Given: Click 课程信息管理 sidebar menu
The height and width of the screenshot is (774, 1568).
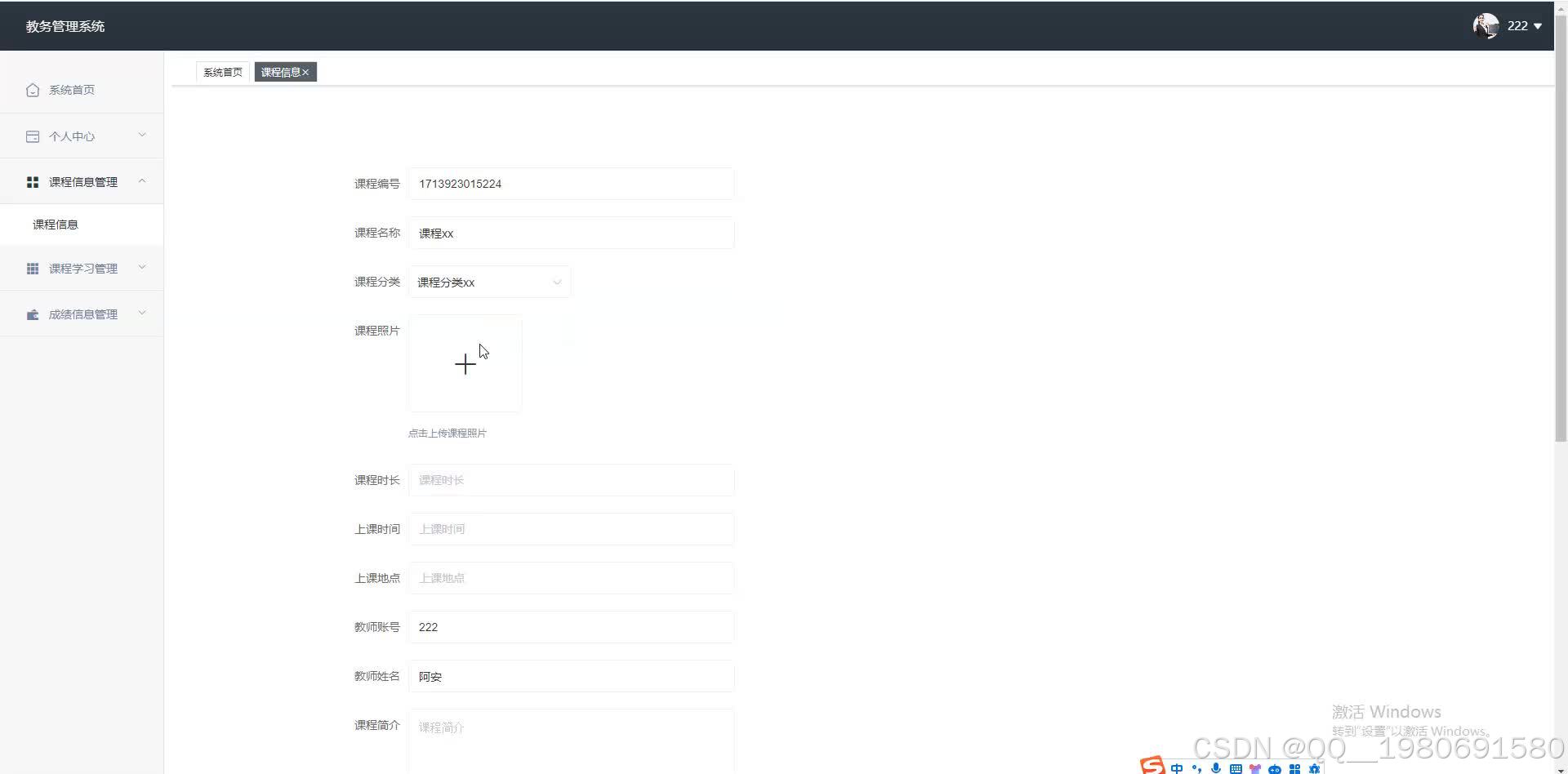Looking at the screenshot, I should [82, 182].
